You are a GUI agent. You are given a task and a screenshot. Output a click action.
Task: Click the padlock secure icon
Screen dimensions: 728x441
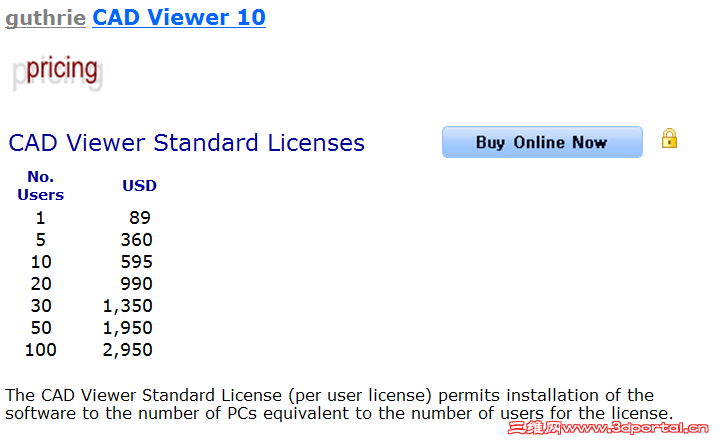[669, 138]
